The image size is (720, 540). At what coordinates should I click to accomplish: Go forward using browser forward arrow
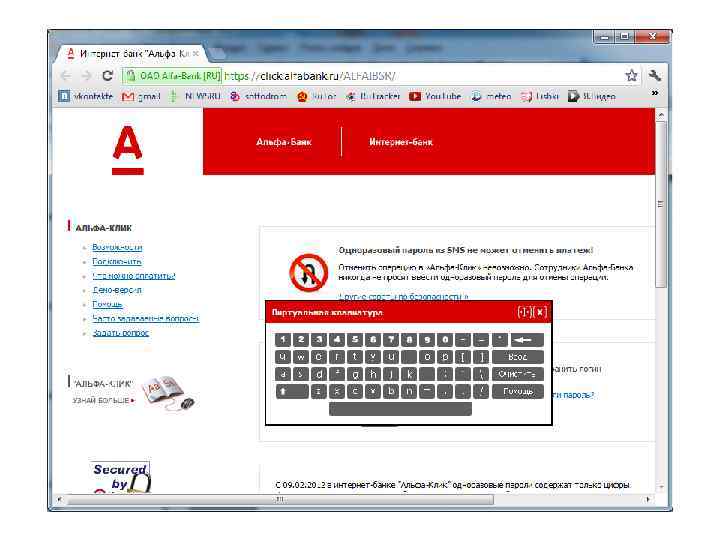coord(86,76)
